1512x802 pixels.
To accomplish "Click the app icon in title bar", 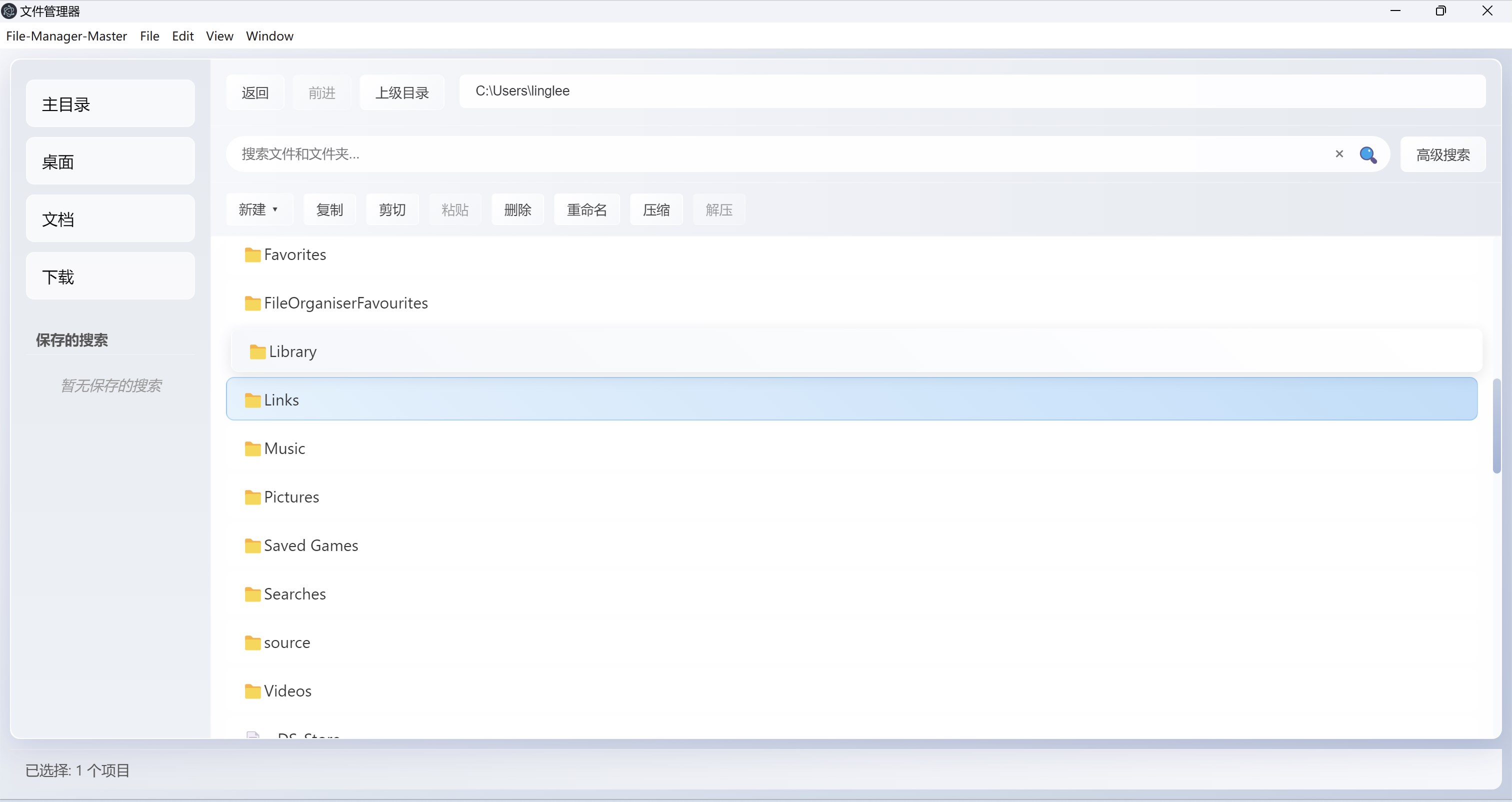I will [9, 11].
